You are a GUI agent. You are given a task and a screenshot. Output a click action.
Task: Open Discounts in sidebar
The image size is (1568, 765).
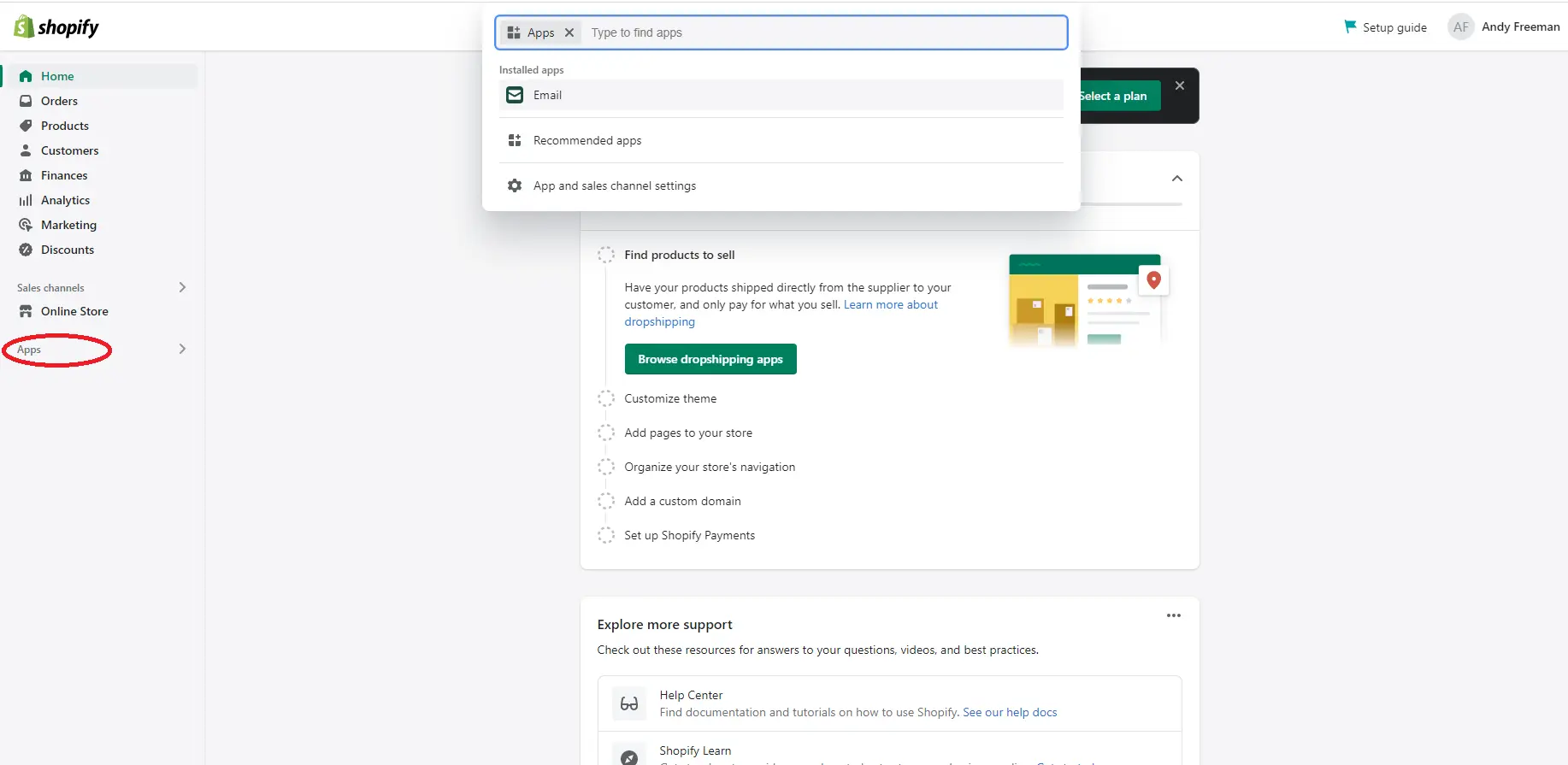[x=68, y=250]
